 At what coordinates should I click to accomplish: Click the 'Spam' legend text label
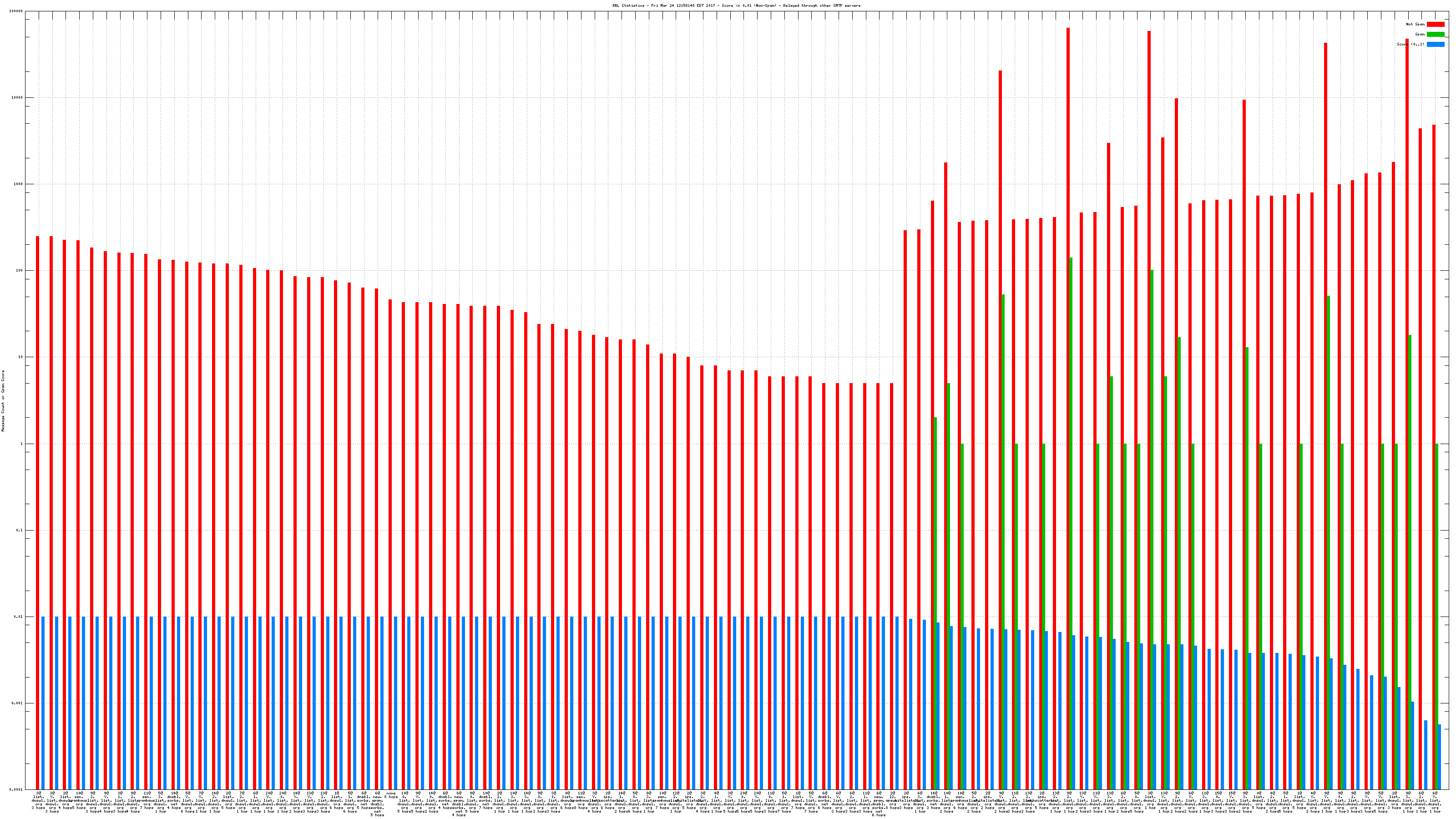pos(1420,35)
